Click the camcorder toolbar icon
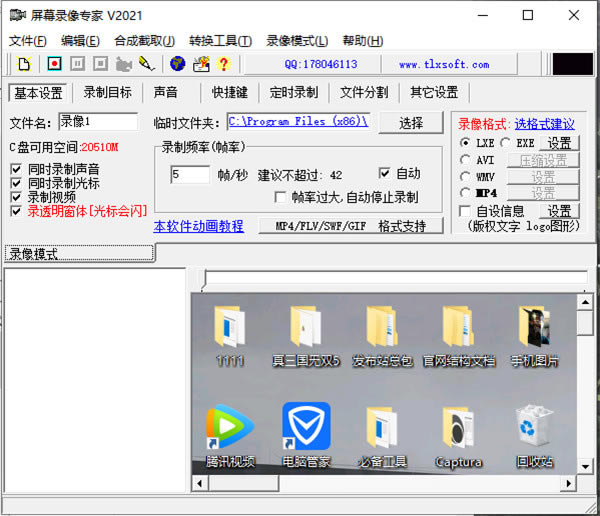This screenshot has height=516, width=600. (123, 64)
